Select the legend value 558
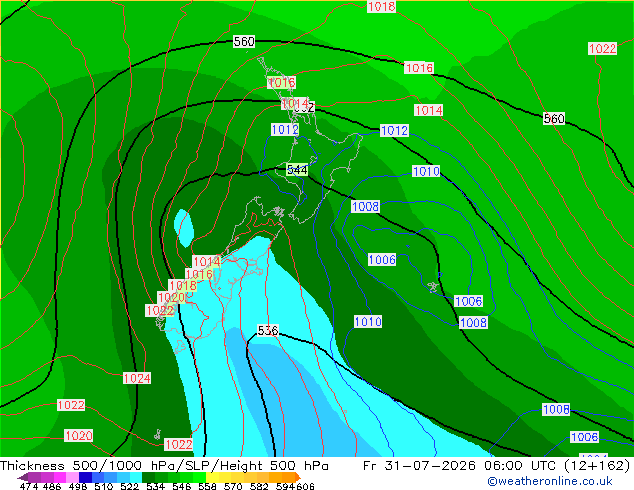634x490 pixels. coord(207,486)
